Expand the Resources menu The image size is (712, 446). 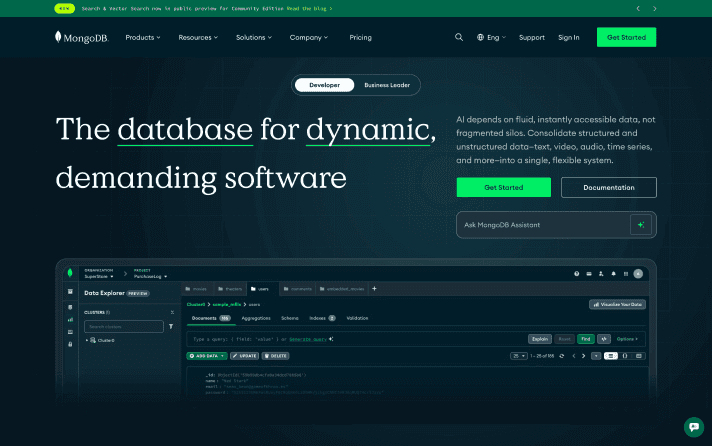[198, 37]
